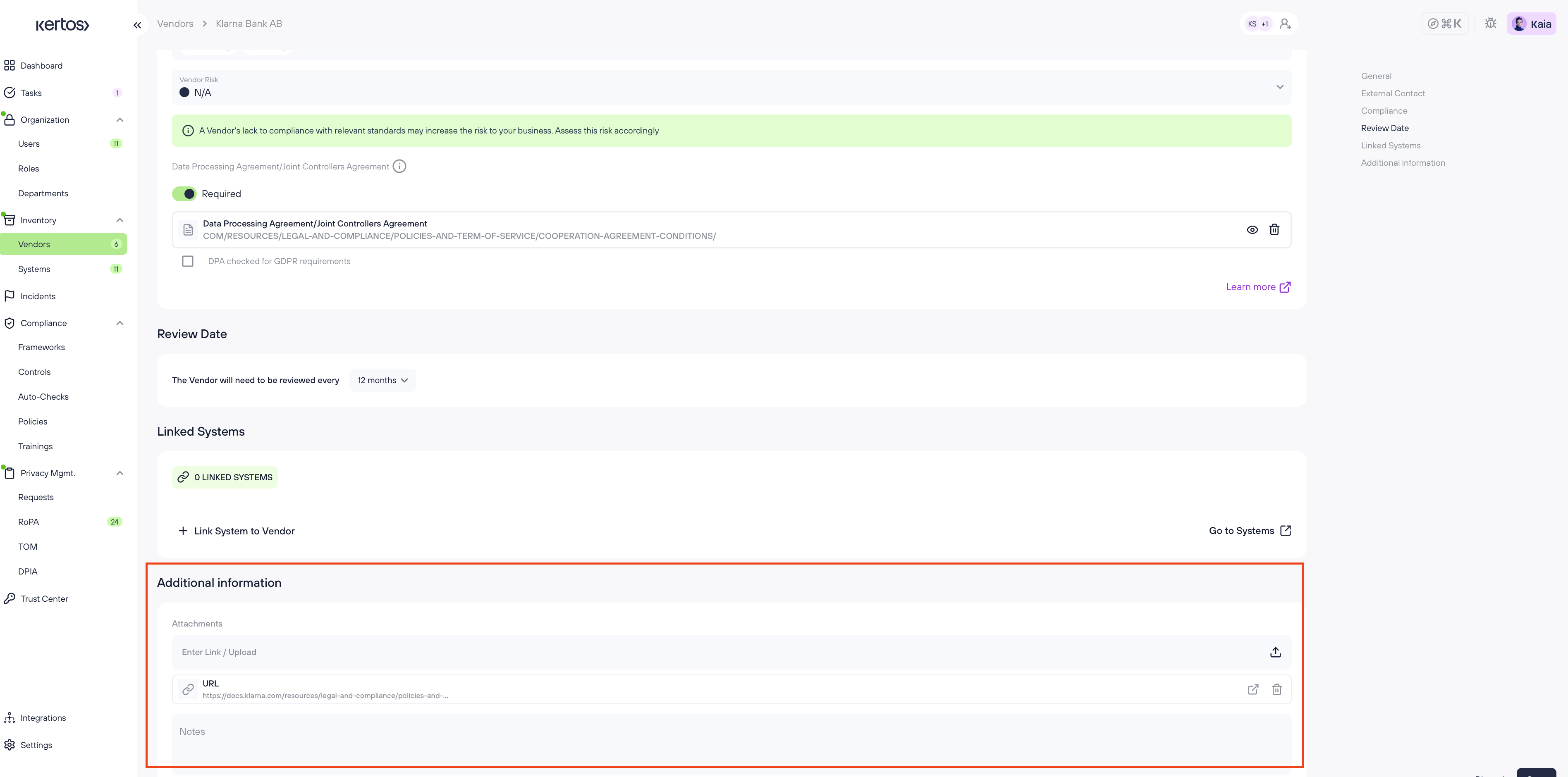The image size is (1568, 777).
Task: Open Dashboard from the sidebar
Action: point(41,66)
